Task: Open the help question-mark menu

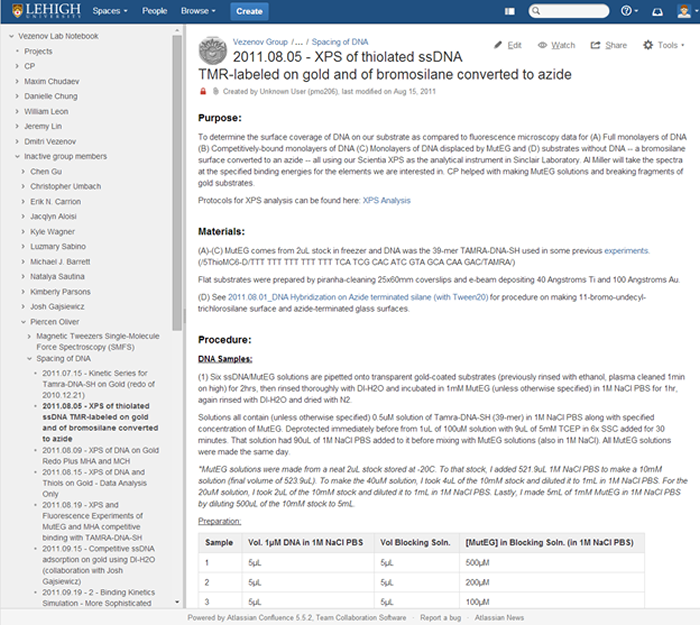Action: 629,11
